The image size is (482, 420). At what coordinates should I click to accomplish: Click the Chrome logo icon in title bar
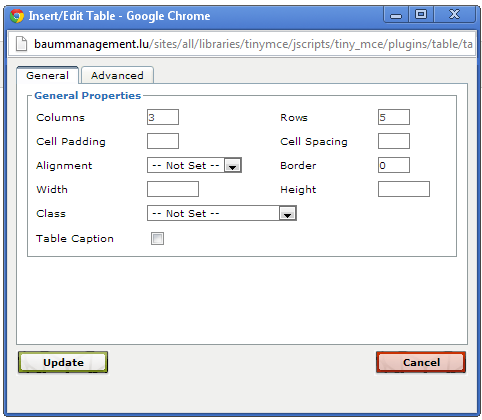tap(17, 16)
